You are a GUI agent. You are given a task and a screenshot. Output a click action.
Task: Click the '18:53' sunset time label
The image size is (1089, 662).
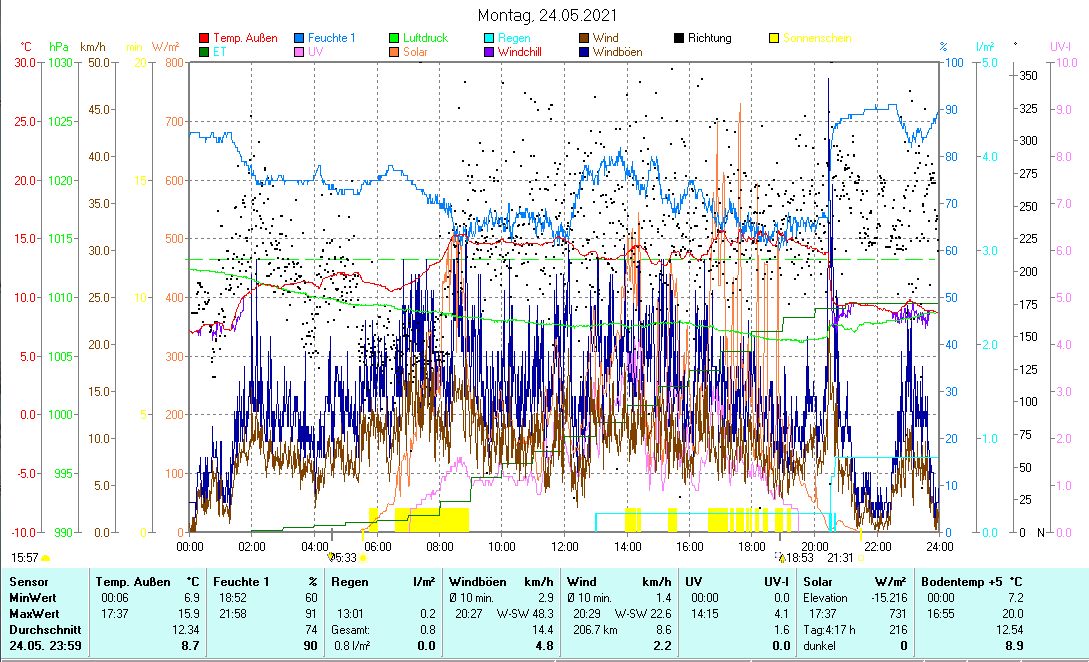(x=800, y=558)
